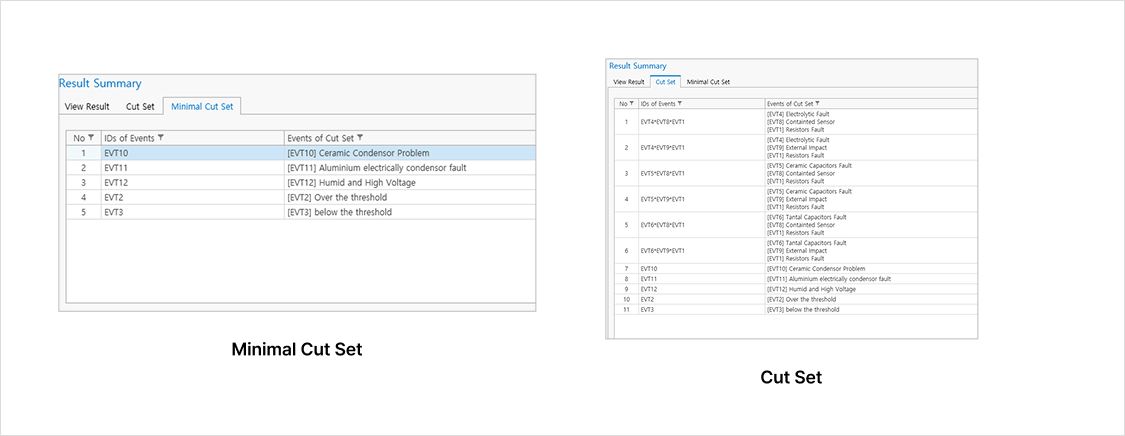Open the No column filter in the five-row table

pos(91,138)
